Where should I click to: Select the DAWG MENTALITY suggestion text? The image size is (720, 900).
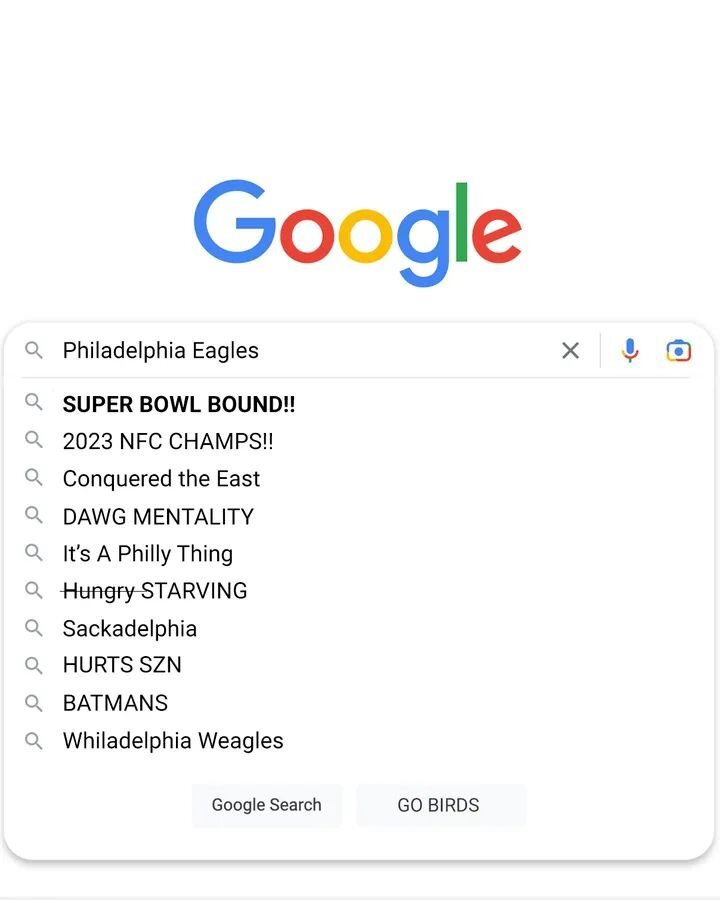[158, 517]
